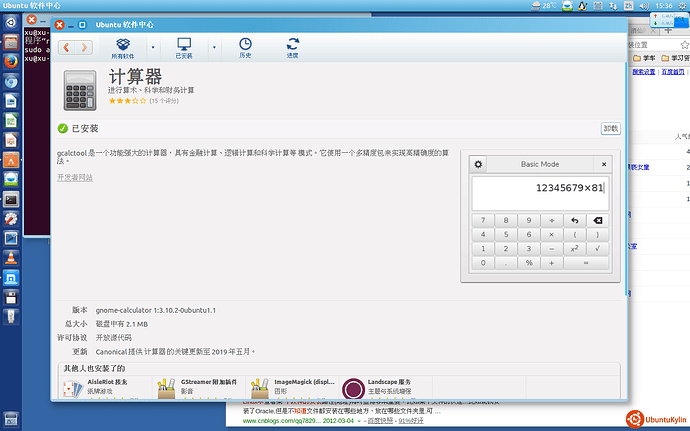Click the network speed floating widget
This screenshot has width=690, height=431.
(x=669, y=20)
